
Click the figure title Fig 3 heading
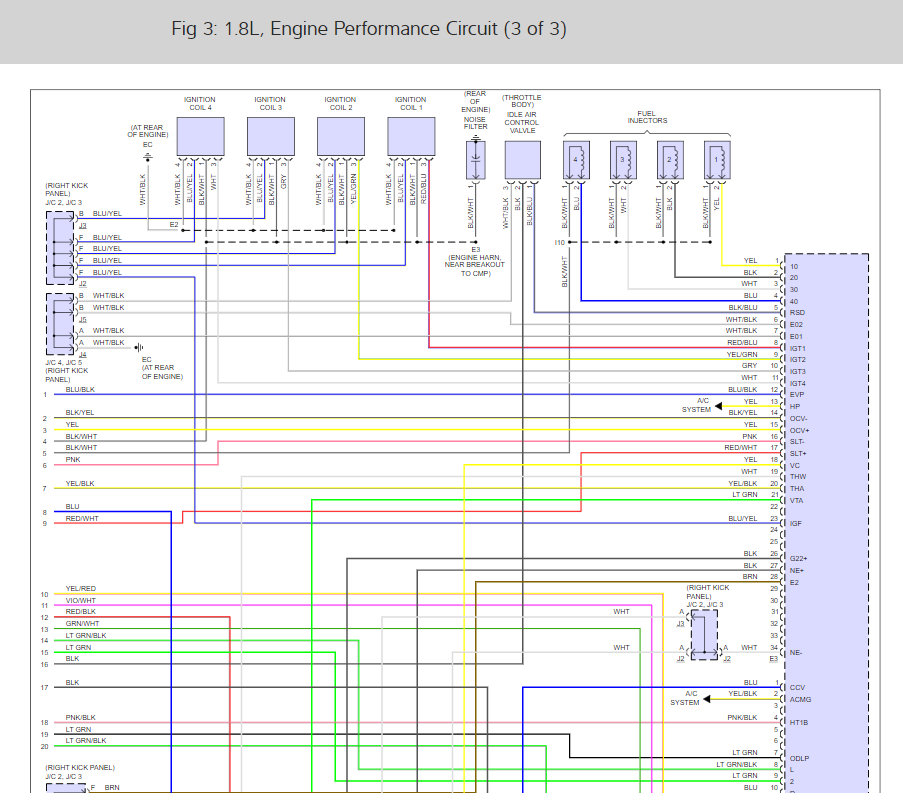point(369,29)
